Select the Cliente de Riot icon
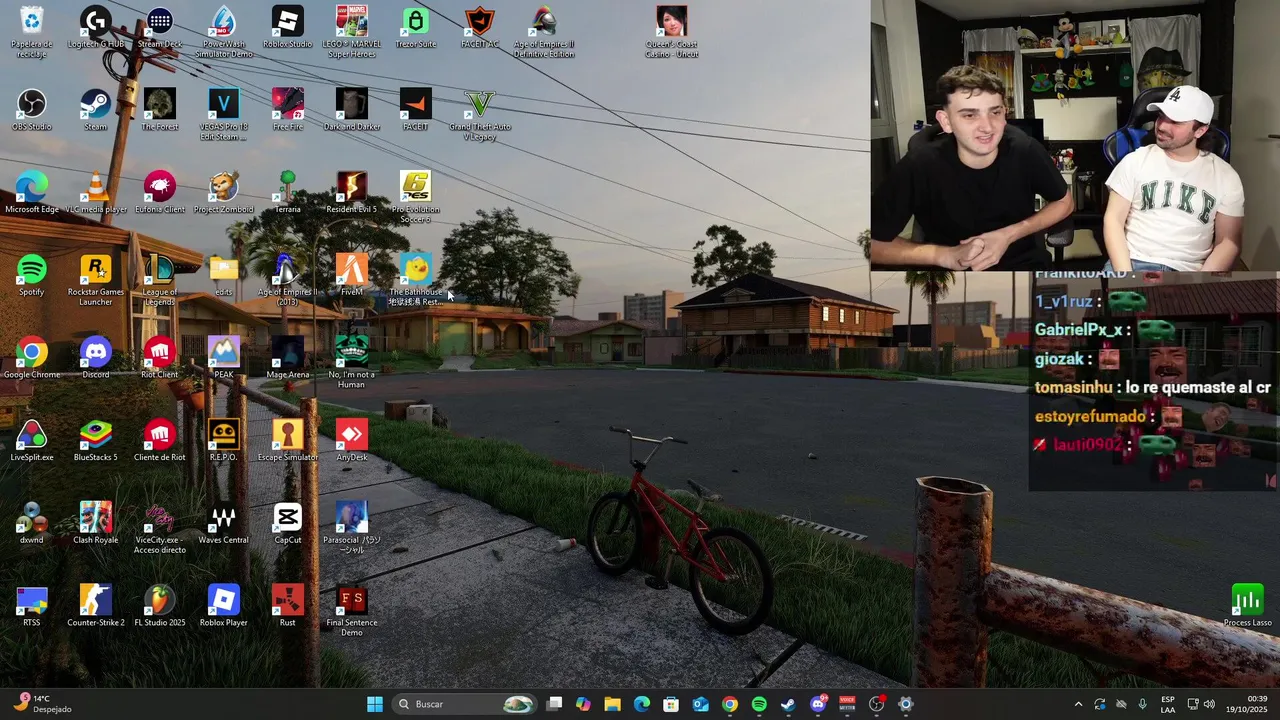The image size is (1280, 720). pyautogui.click(x=160, y=440)
